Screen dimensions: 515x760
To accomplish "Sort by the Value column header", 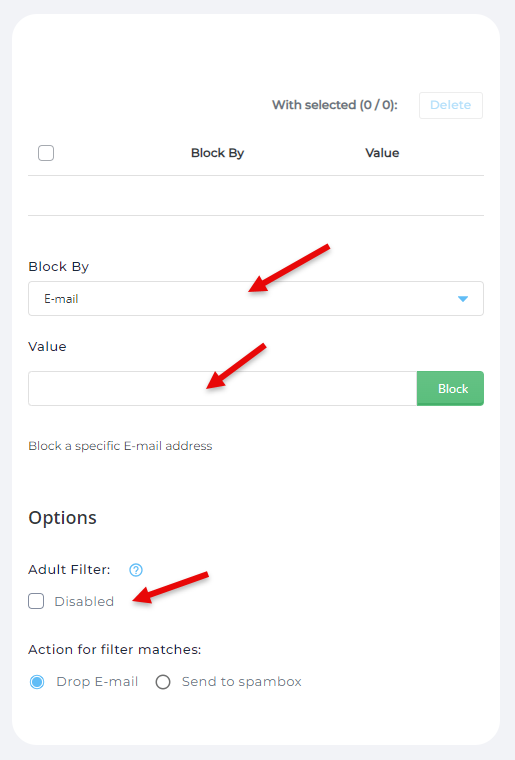I will (x=382, y=153).
